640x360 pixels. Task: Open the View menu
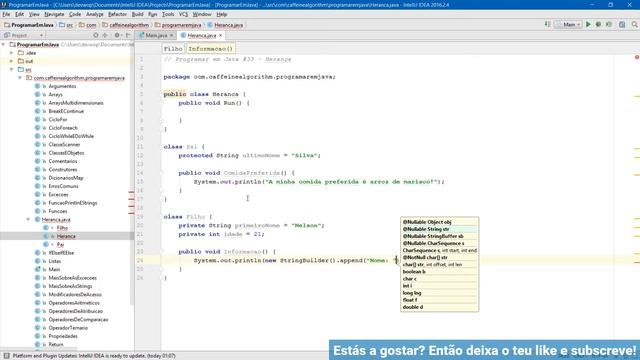point(34,14)
